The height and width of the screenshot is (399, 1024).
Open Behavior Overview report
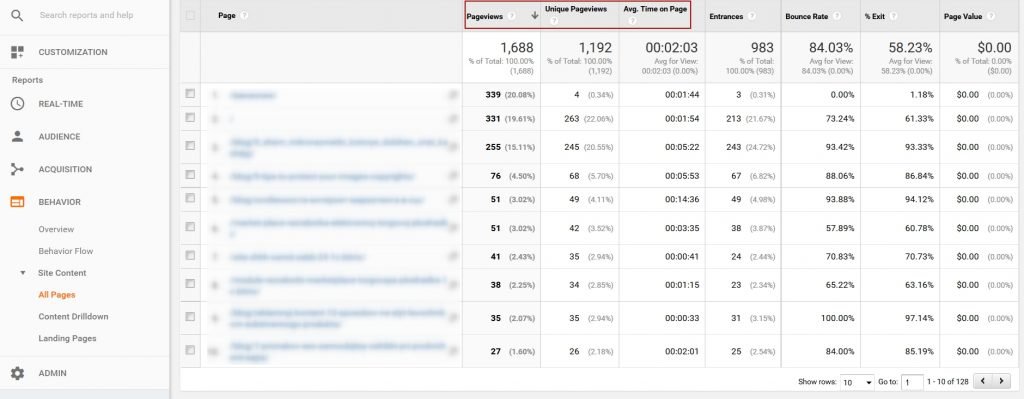56,229
